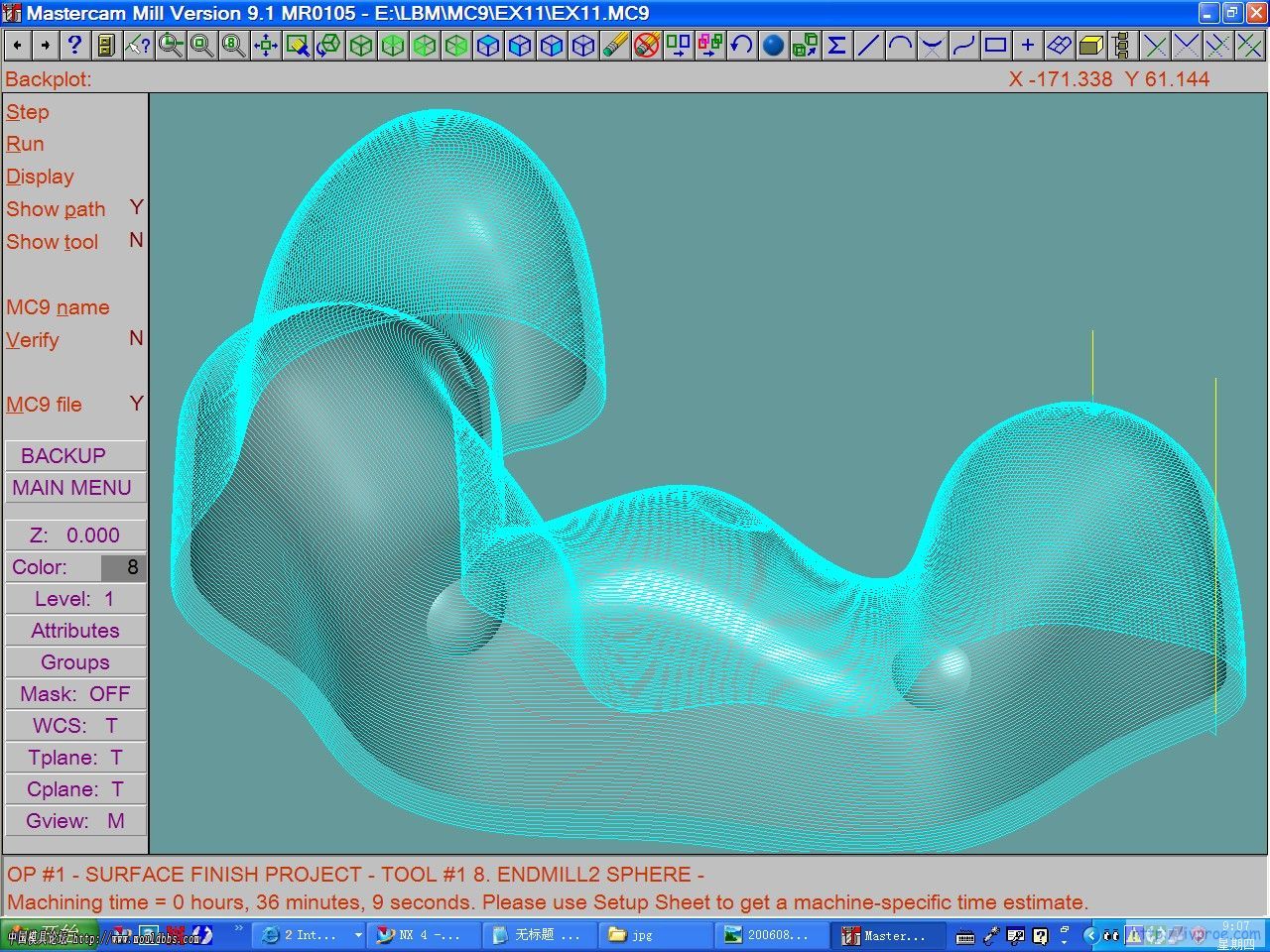The width and height of the screenshot is (1270, 952).
Task: Toggle the Verify option
Action: 74,340
